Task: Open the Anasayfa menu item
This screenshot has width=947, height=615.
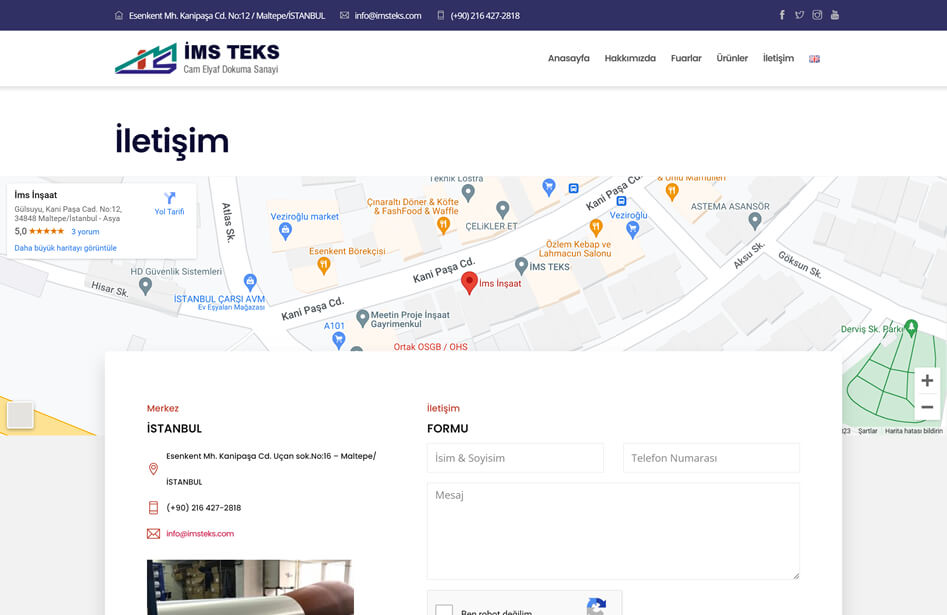Action: click(x=568, y=59)
